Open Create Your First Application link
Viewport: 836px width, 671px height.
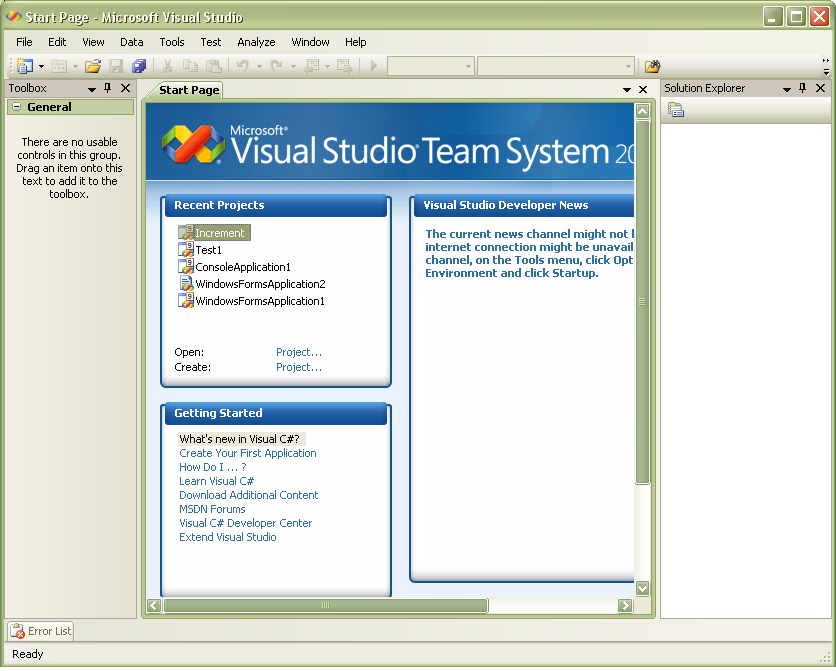(247, 453)
